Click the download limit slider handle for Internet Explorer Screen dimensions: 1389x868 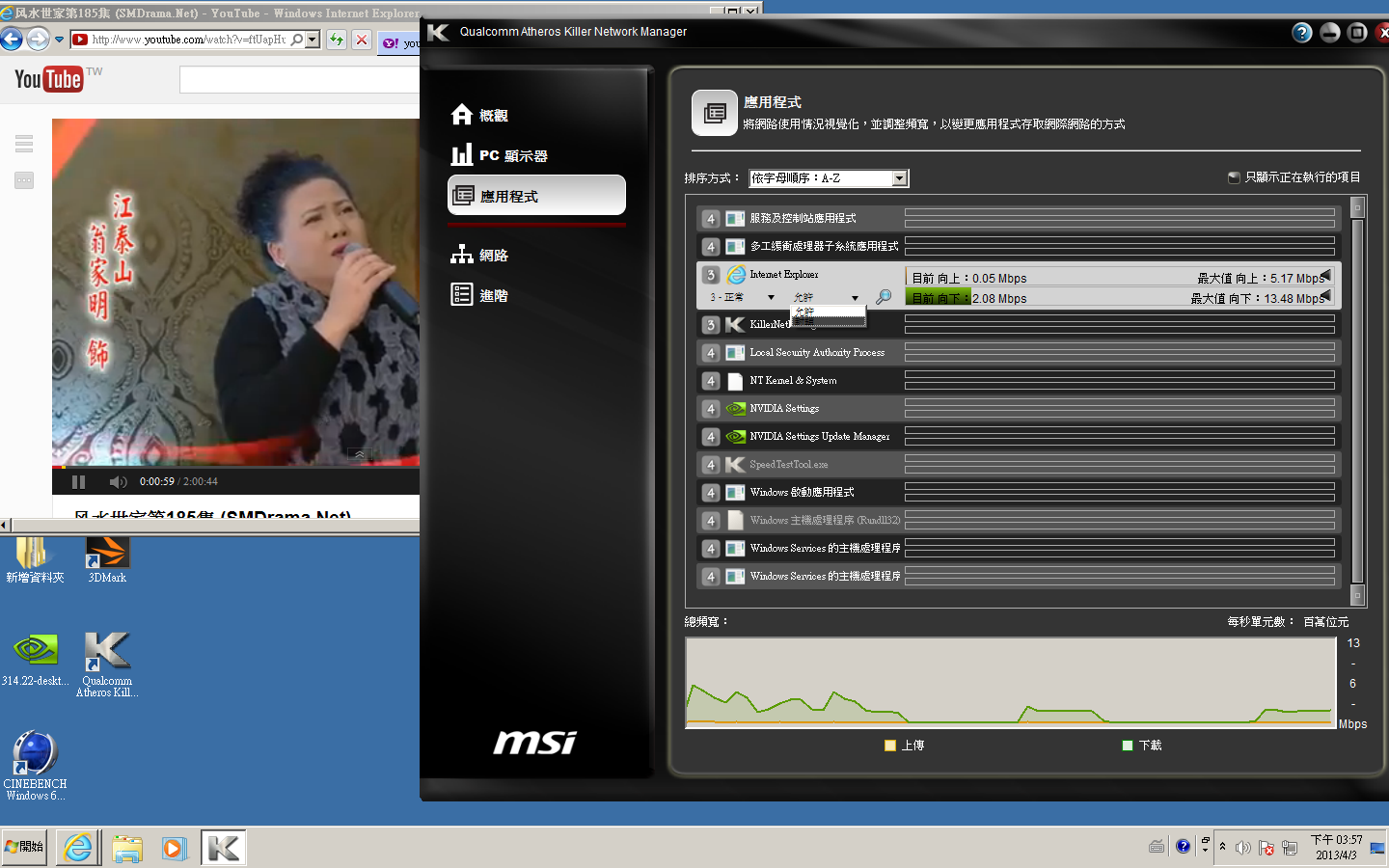1326,295
